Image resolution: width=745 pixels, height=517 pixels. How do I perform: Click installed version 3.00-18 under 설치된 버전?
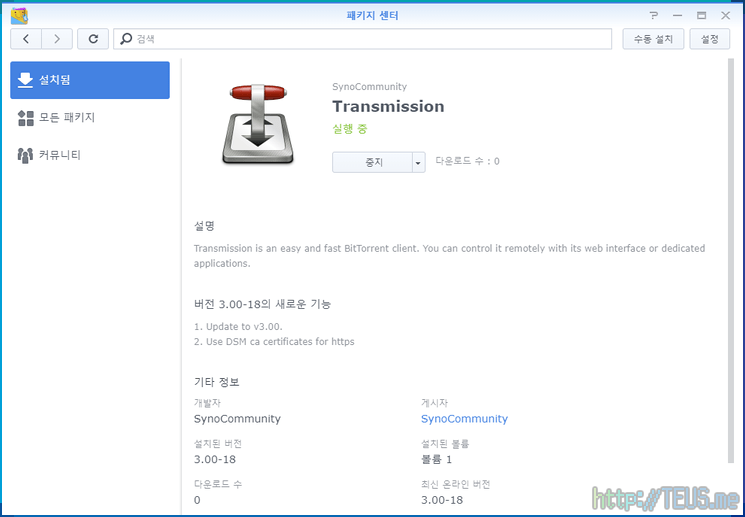click(x=215, y=460)
